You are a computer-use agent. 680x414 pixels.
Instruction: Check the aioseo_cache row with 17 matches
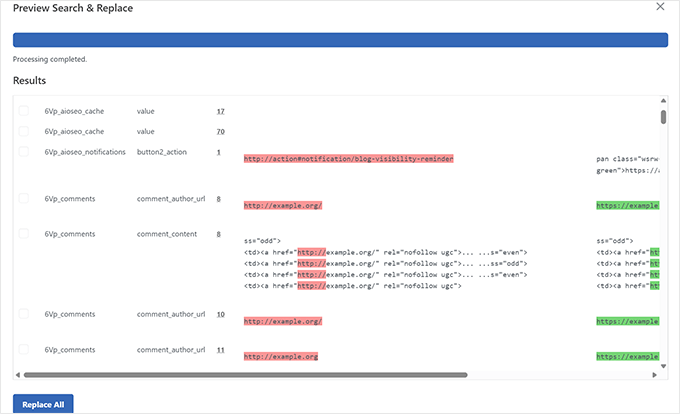[x=24, y=111]
